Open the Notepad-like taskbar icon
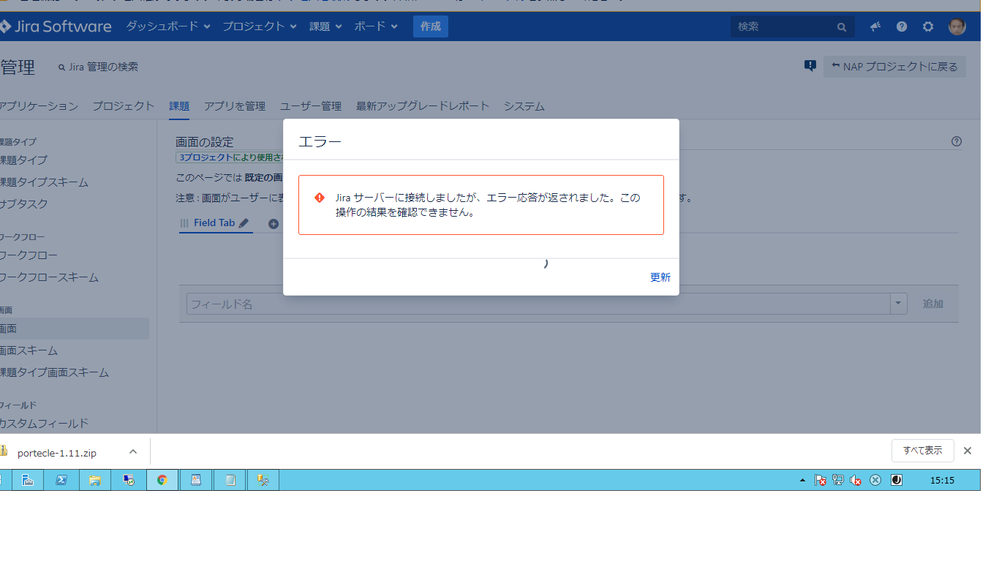Image resolution: width=999 pixels, height=562 pixels. tap(229, 480)
